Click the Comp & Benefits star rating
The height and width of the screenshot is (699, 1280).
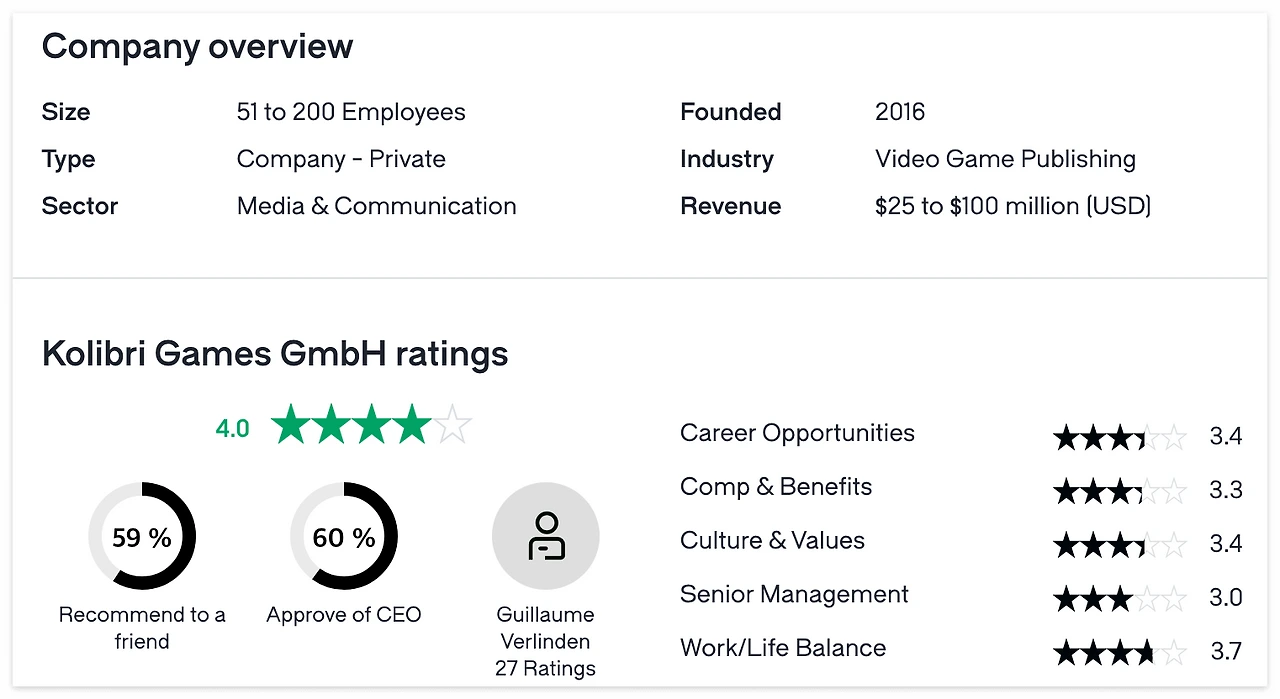(1119, 491)
